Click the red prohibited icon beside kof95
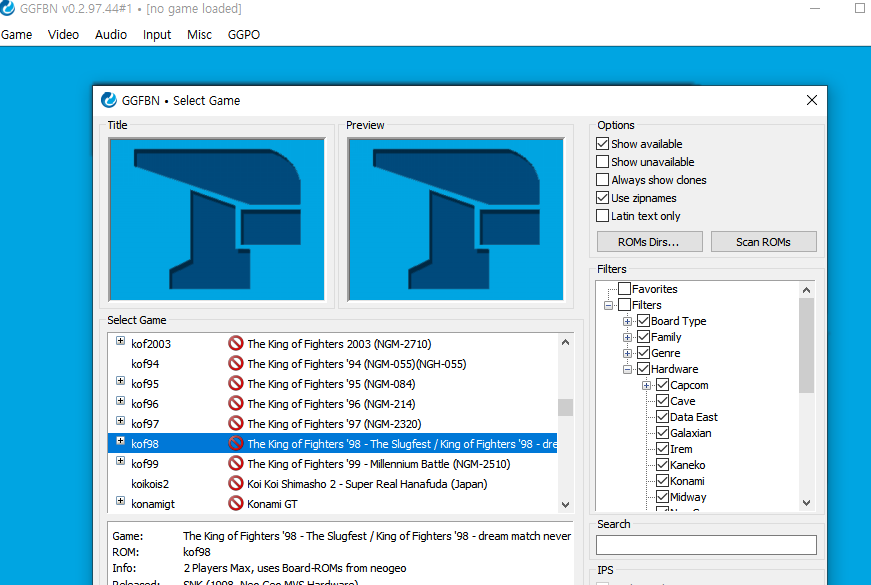The height and width of the screenshot is (585, 871). (x=236, y=383)
